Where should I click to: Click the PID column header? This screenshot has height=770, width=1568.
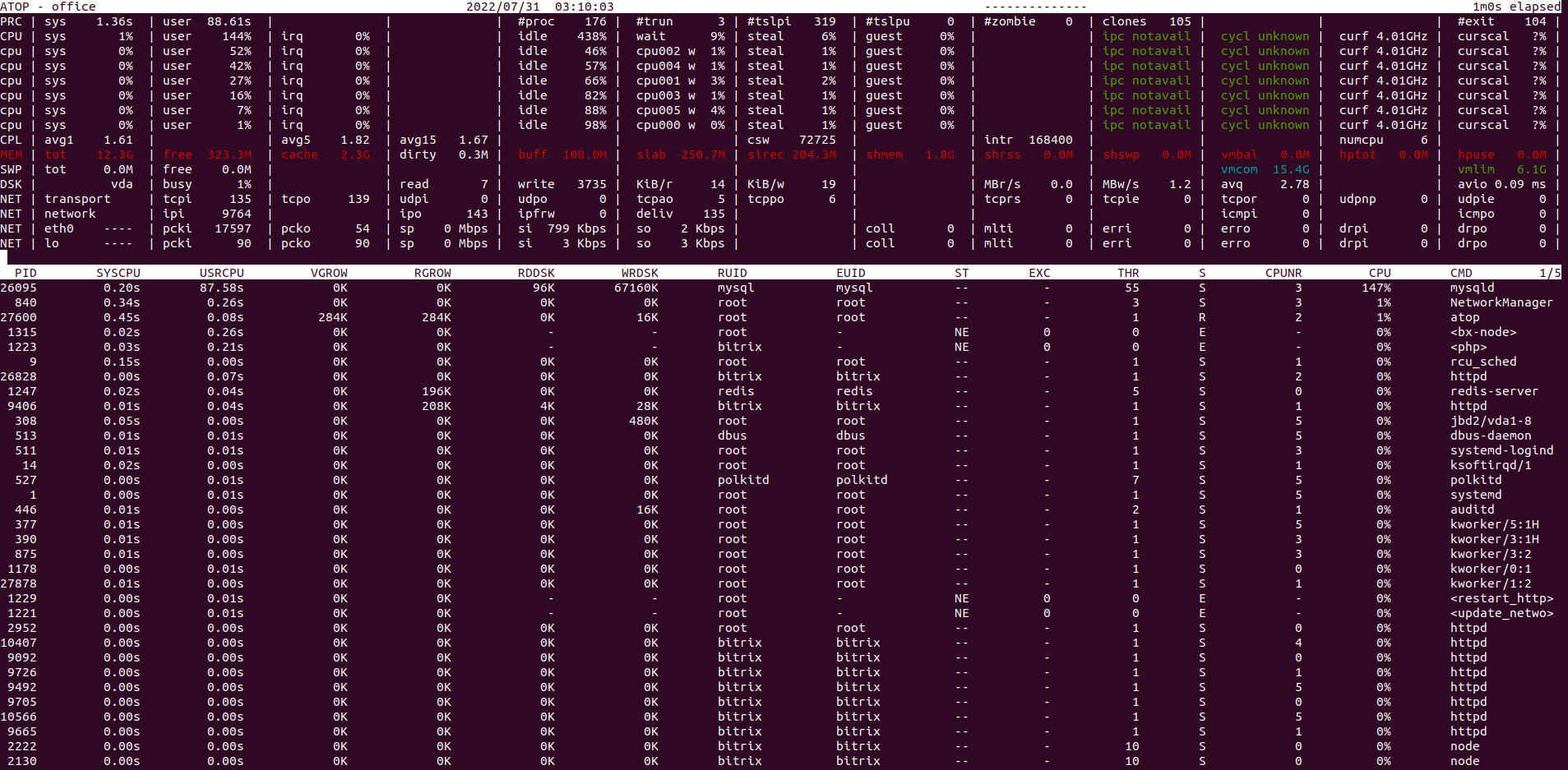[25, 273]
